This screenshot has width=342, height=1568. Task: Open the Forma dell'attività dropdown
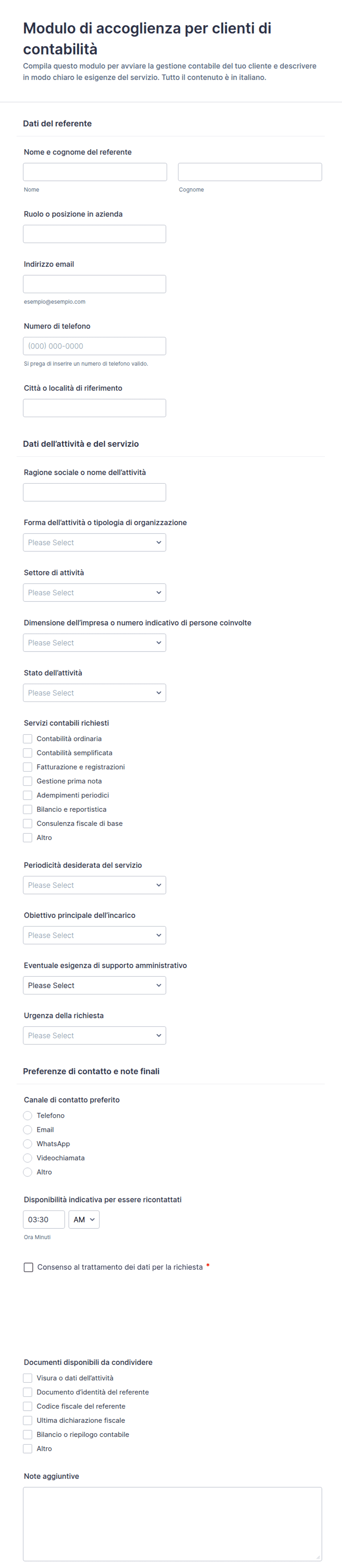tap(95, 542)
